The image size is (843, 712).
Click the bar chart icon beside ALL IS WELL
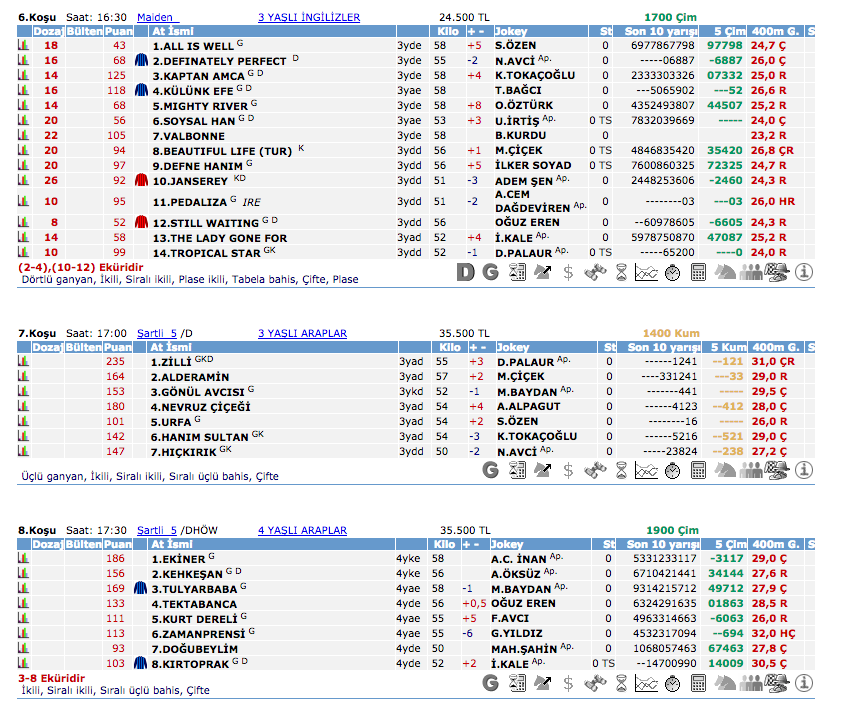[x=22, y=46]
